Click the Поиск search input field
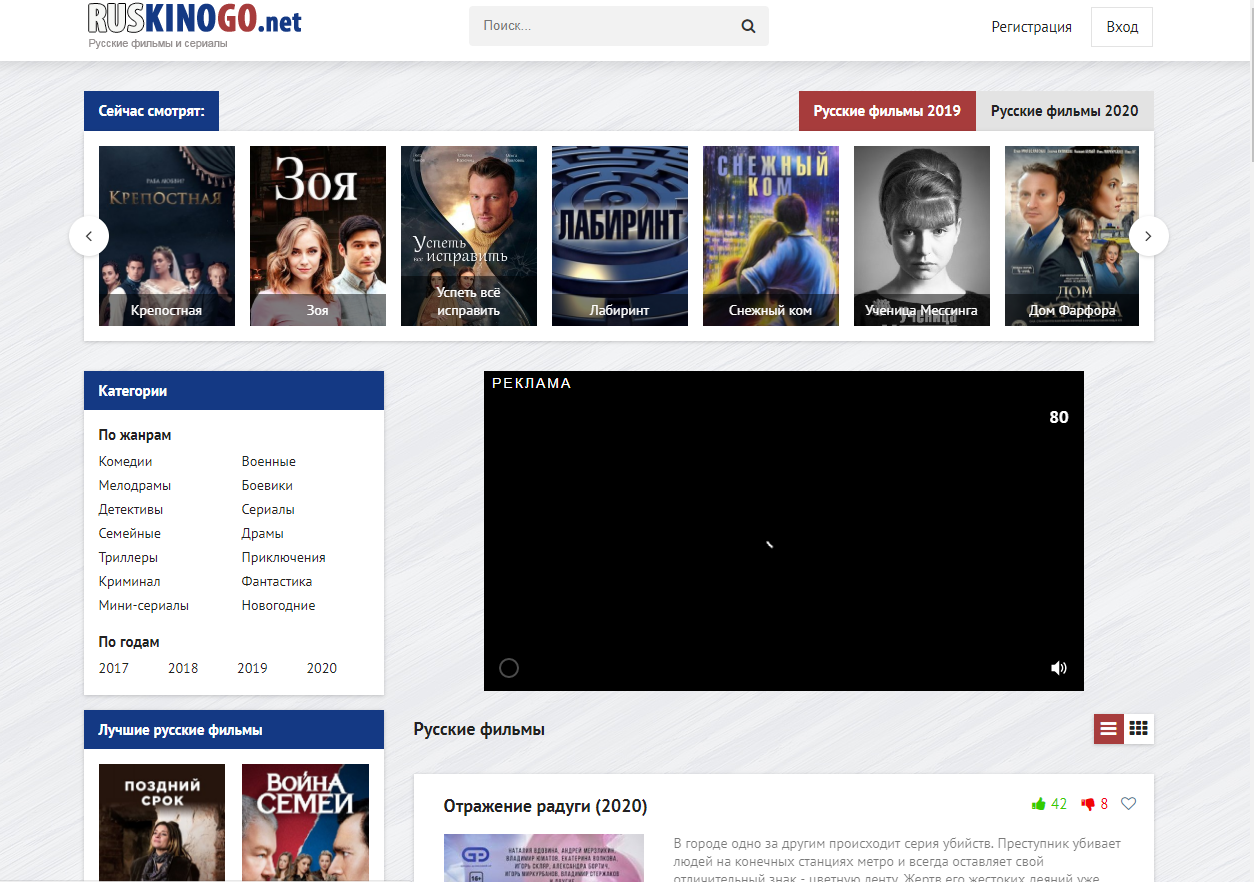Image resolution: width=1254 pixels, height=882 pixels. 600,27
